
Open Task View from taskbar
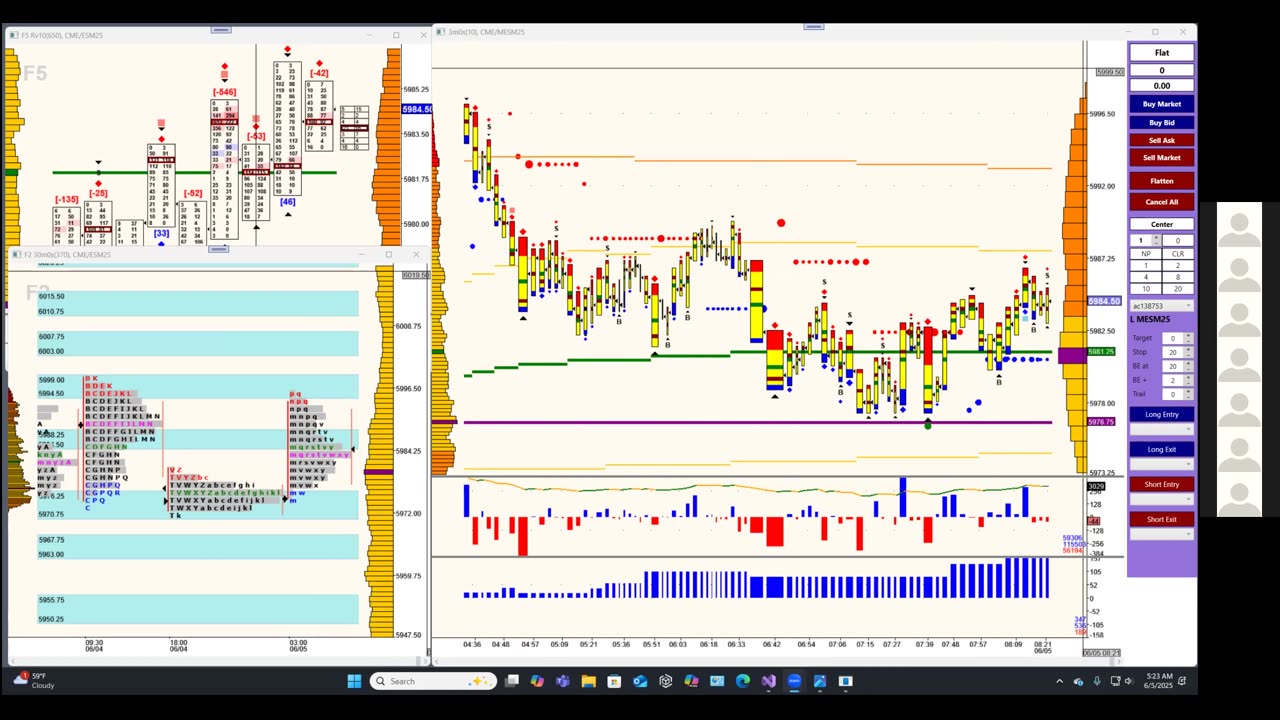[512, 681]
